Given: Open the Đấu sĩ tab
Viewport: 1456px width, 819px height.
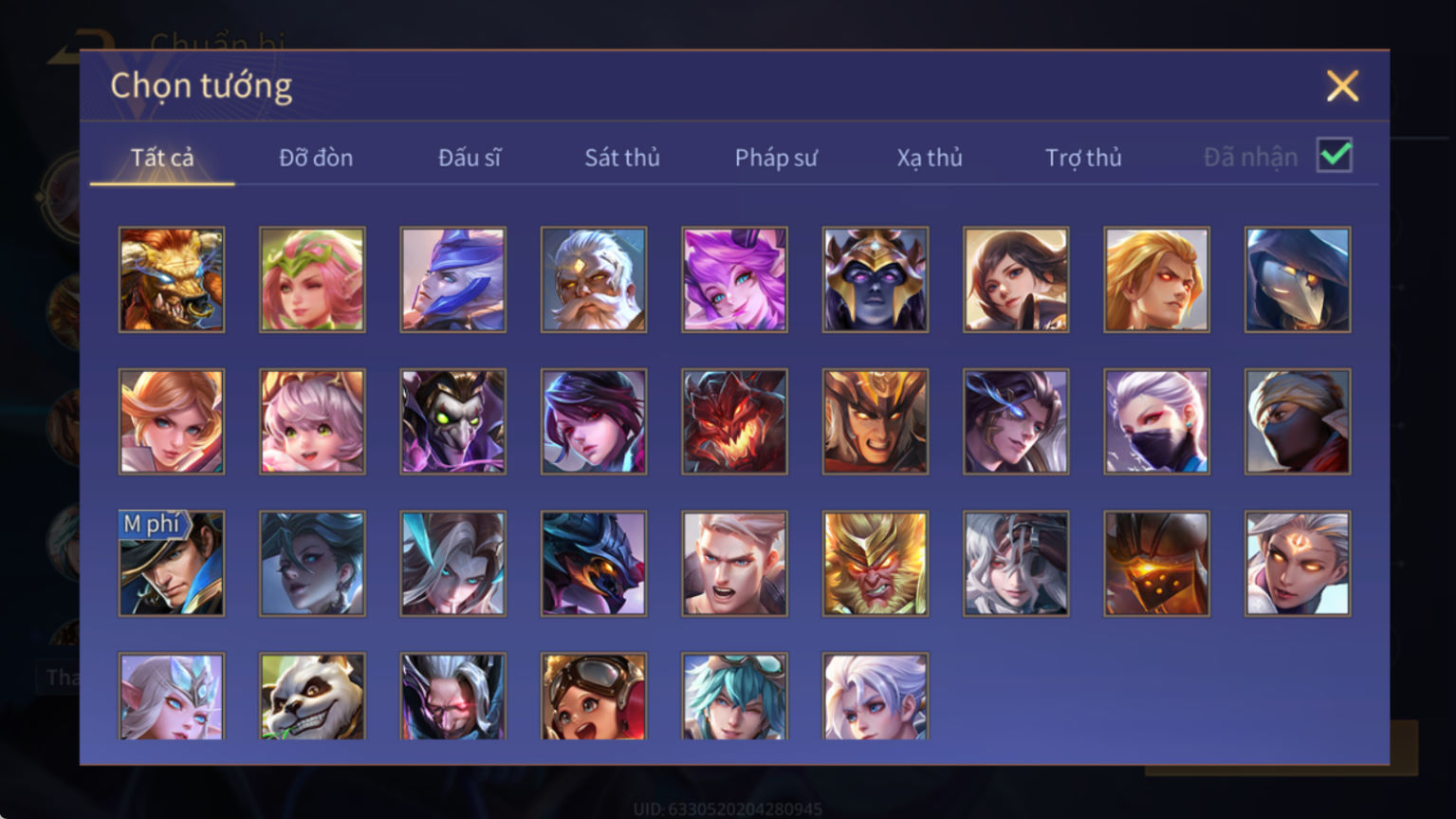Looking at the screenshot, I should click(470, 158).
